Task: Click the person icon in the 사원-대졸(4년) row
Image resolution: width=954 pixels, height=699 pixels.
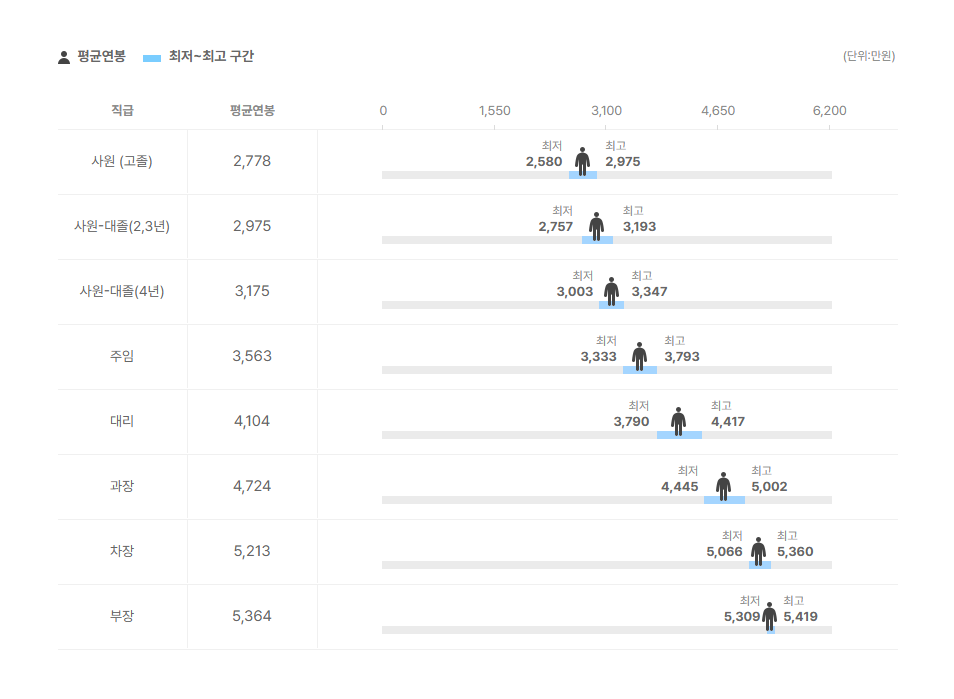Action: point(611,291)
